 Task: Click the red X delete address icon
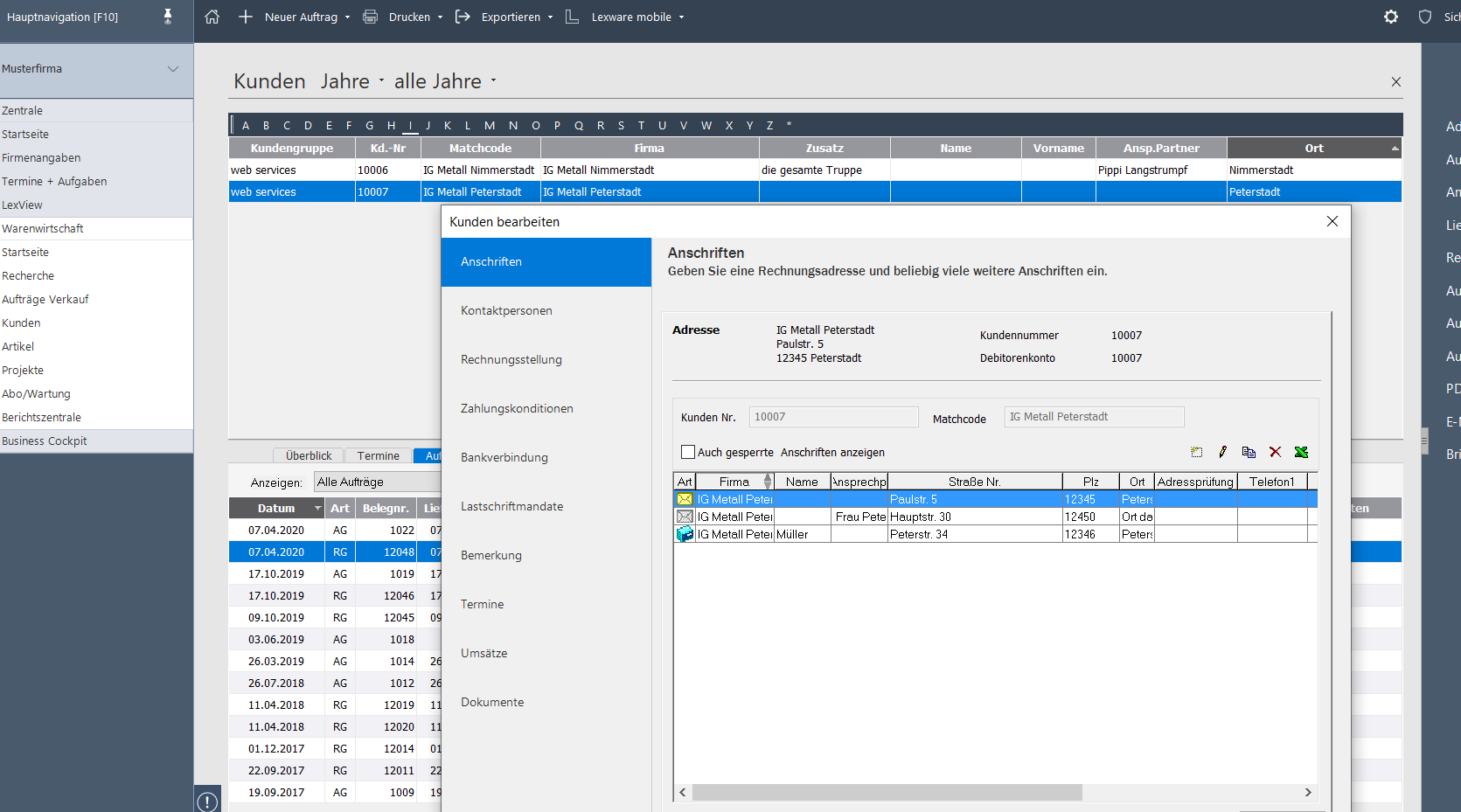[x=1275, y=452]
